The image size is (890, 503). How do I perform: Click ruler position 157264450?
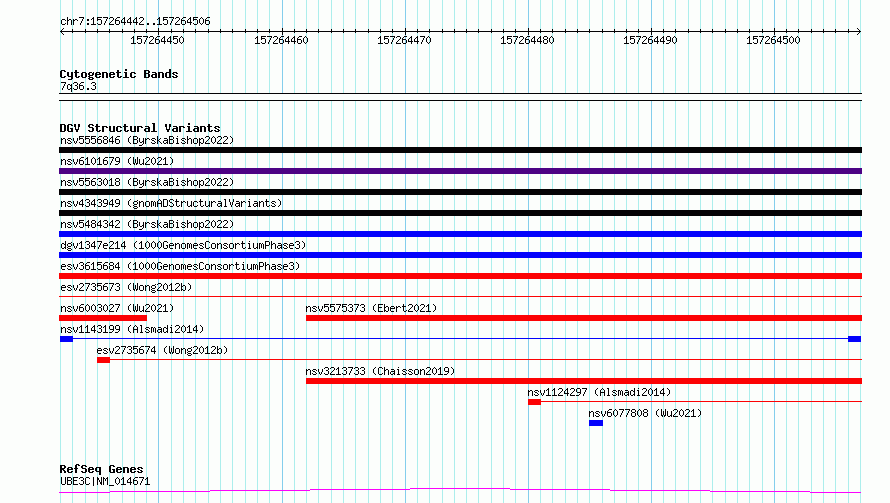157,40
